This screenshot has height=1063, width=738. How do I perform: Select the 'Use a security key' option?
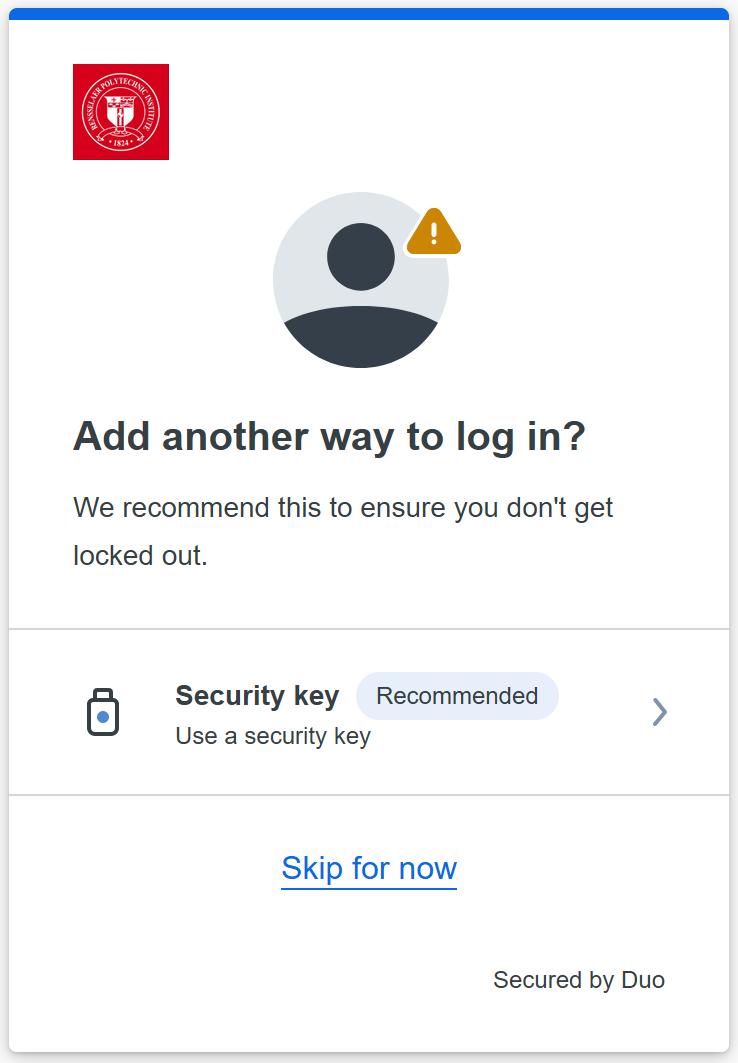pyautogui.click(x=272, y=735)
